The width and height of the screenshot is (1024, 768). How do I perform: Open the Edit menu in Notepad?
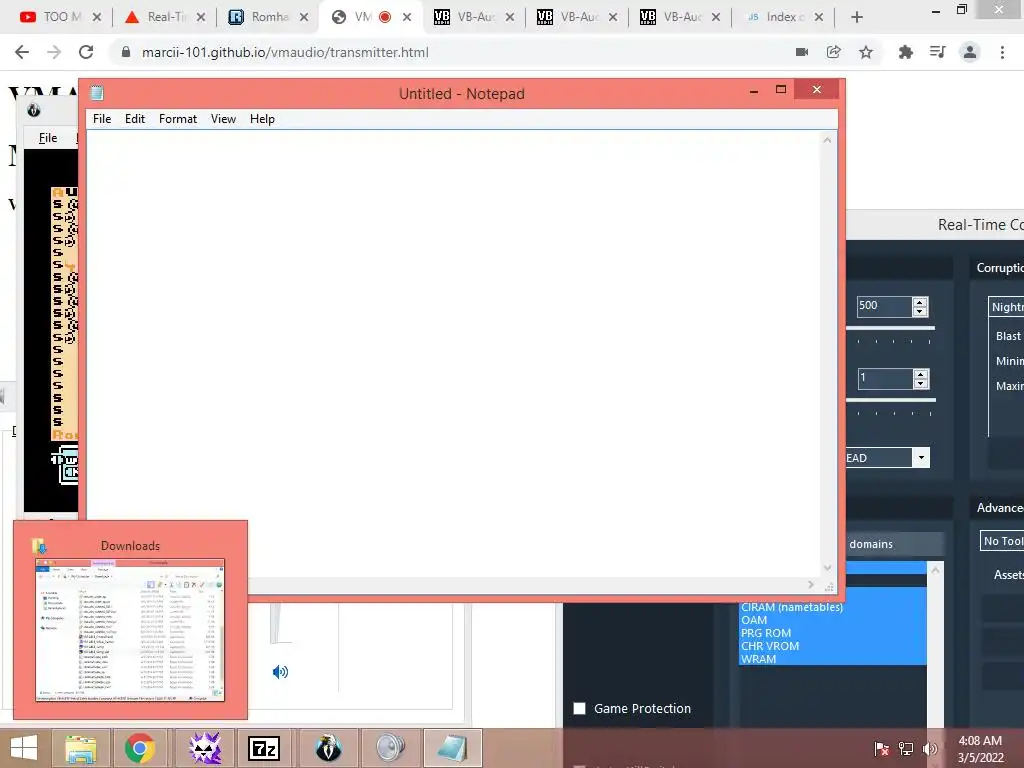[135, 119]
